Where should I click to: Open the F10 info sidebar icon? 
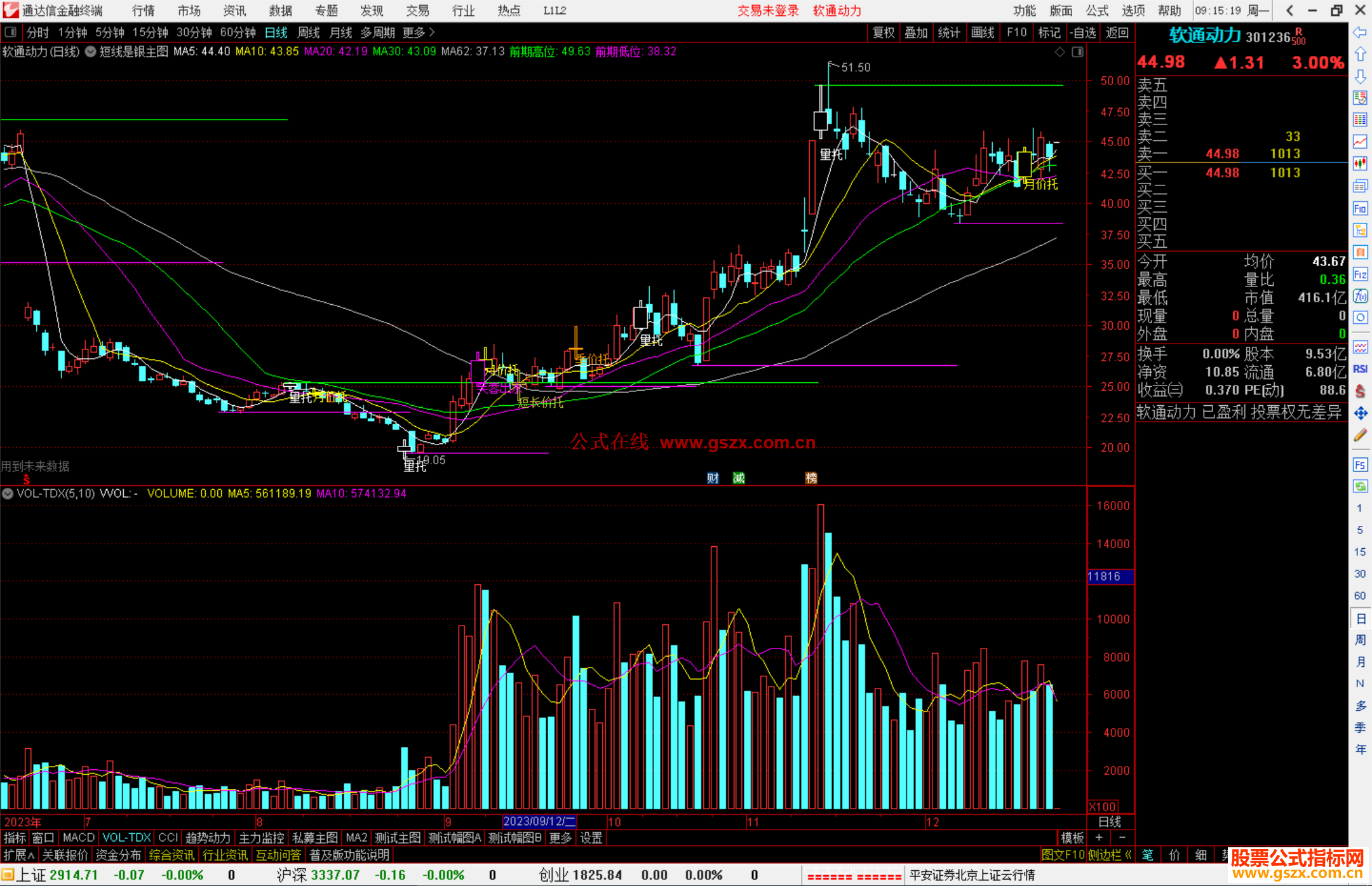coord(1360,208)
